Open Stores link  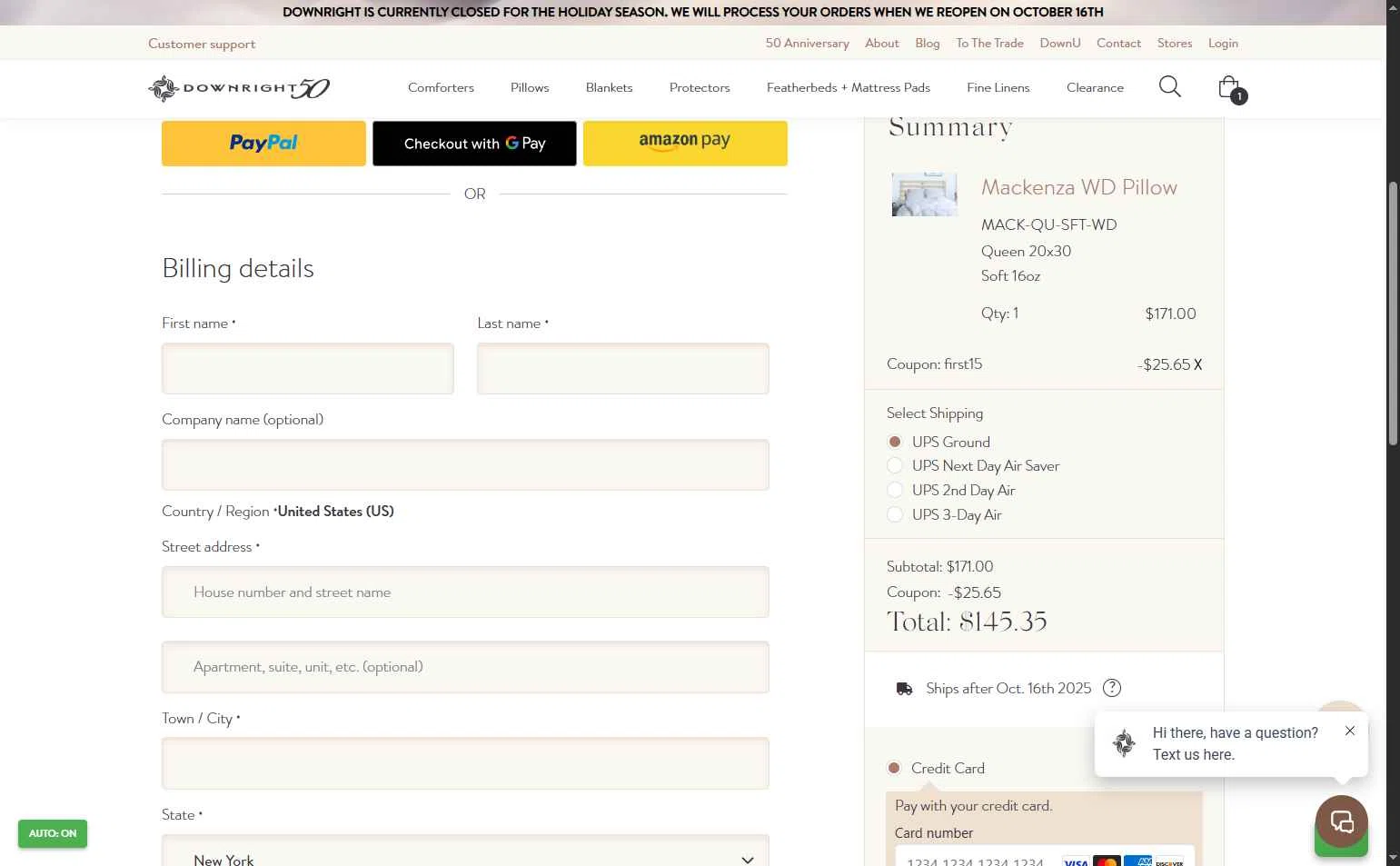coord(1175,43)
